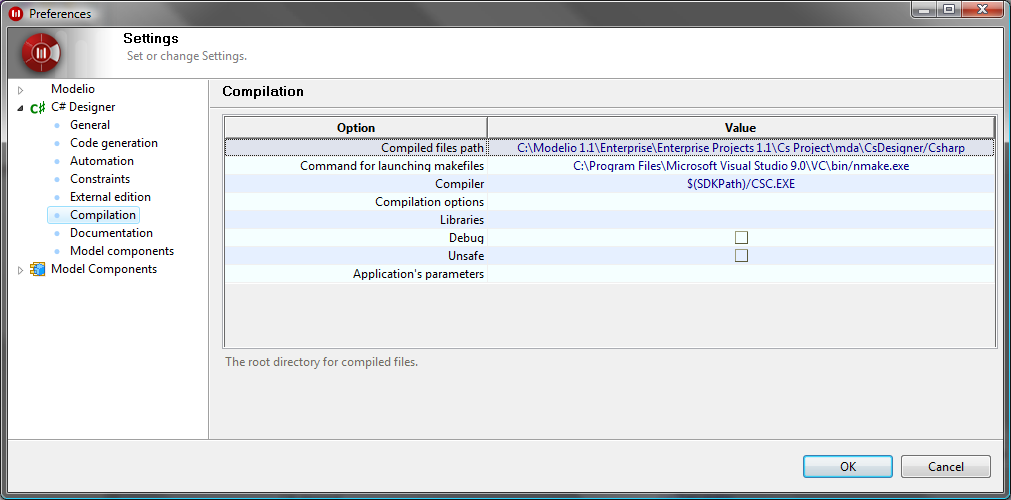Select the 'Libraries' option label
Image resolution: width=1011 pixels, height=500 pixels.
[462, 220]
